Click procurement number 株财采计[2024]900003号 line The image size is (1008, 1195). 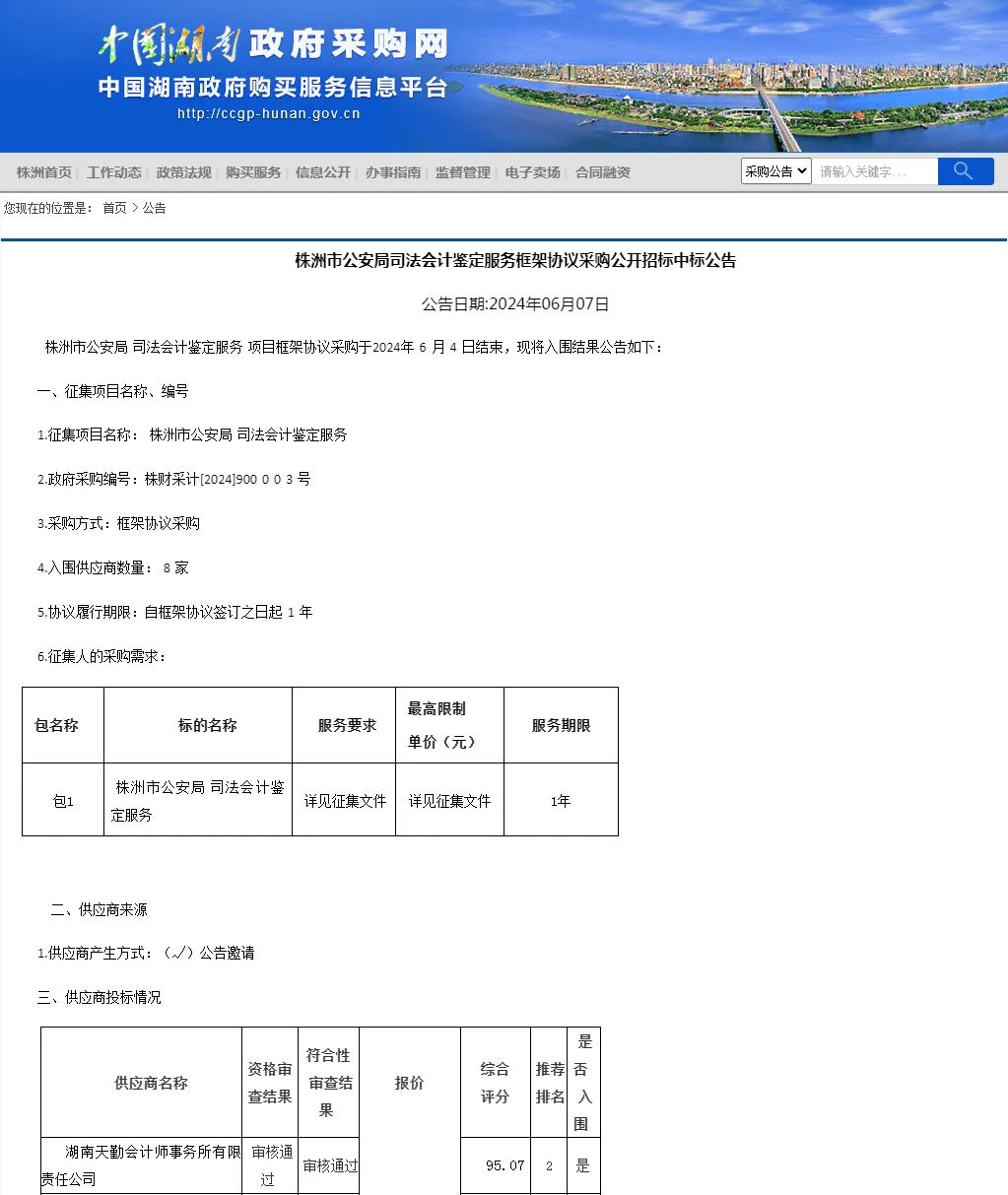point(173,479)
